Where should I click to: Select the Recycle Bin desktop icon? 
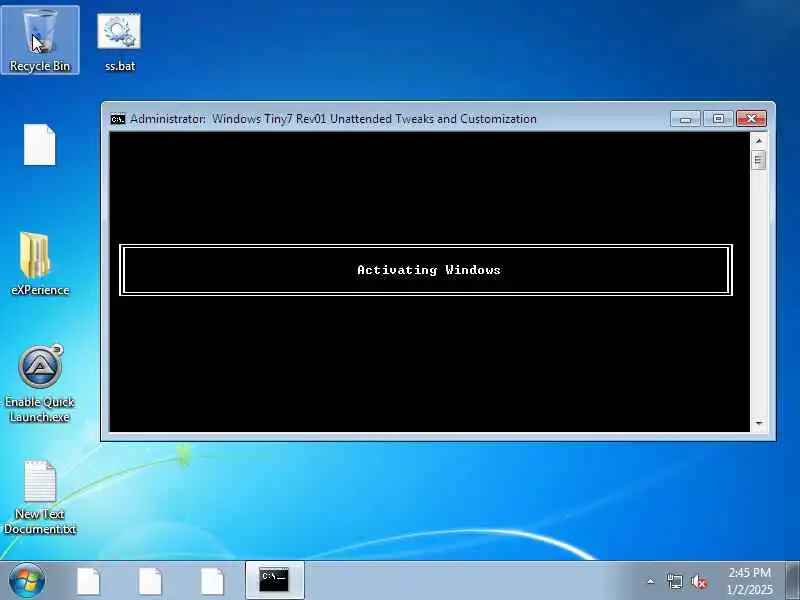click(40, 40)
